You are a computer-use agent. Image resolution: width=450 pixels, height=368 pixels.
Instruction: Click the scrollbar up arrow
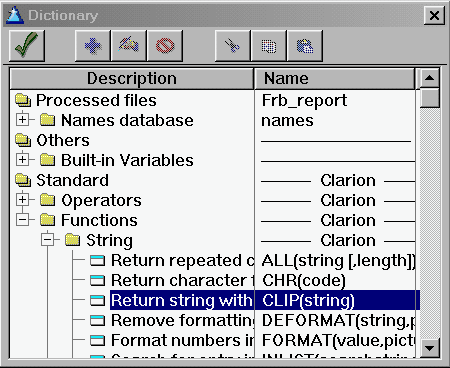429,78
